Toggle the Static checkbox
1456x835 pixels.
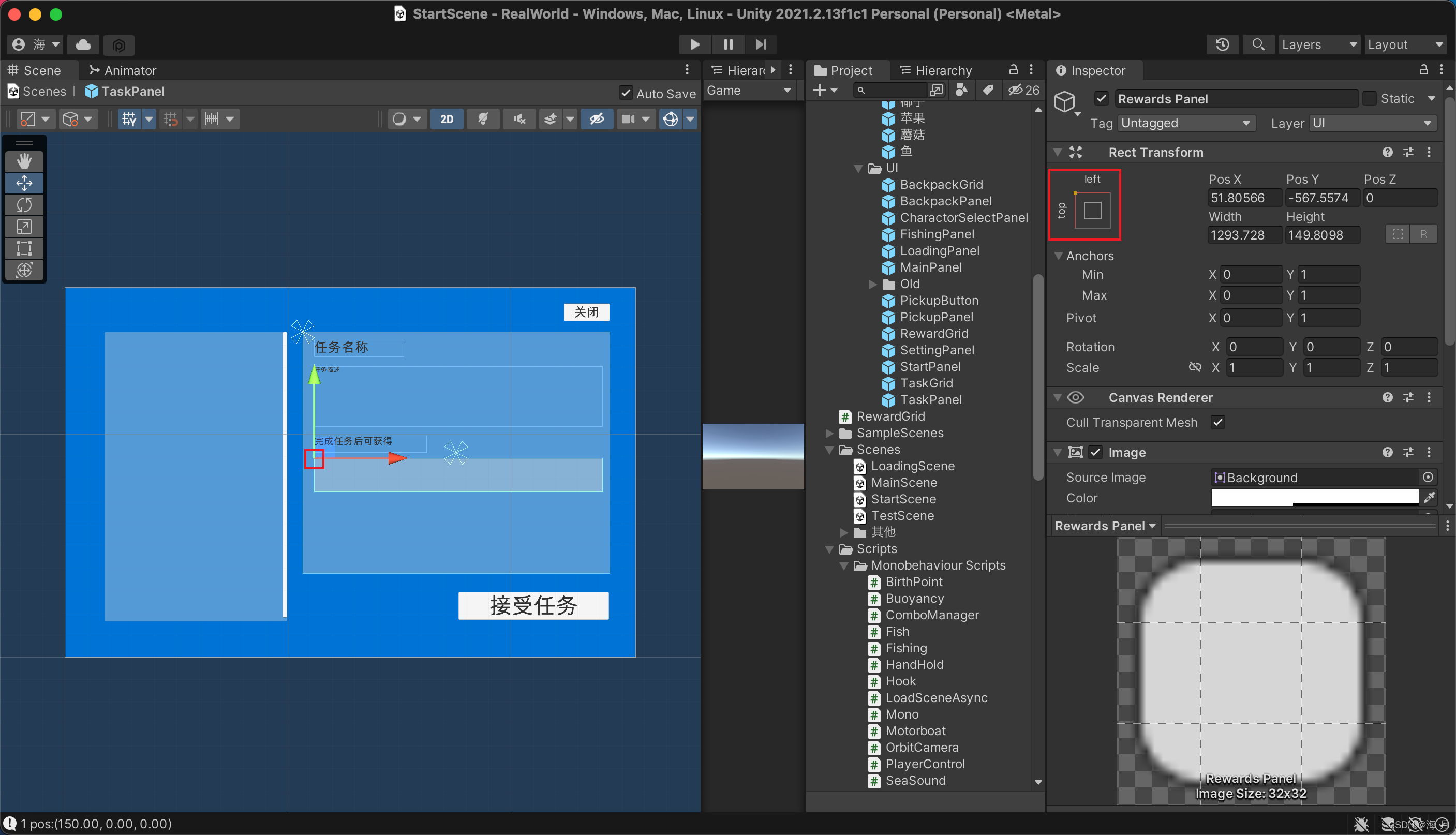tap(1370, 99)
